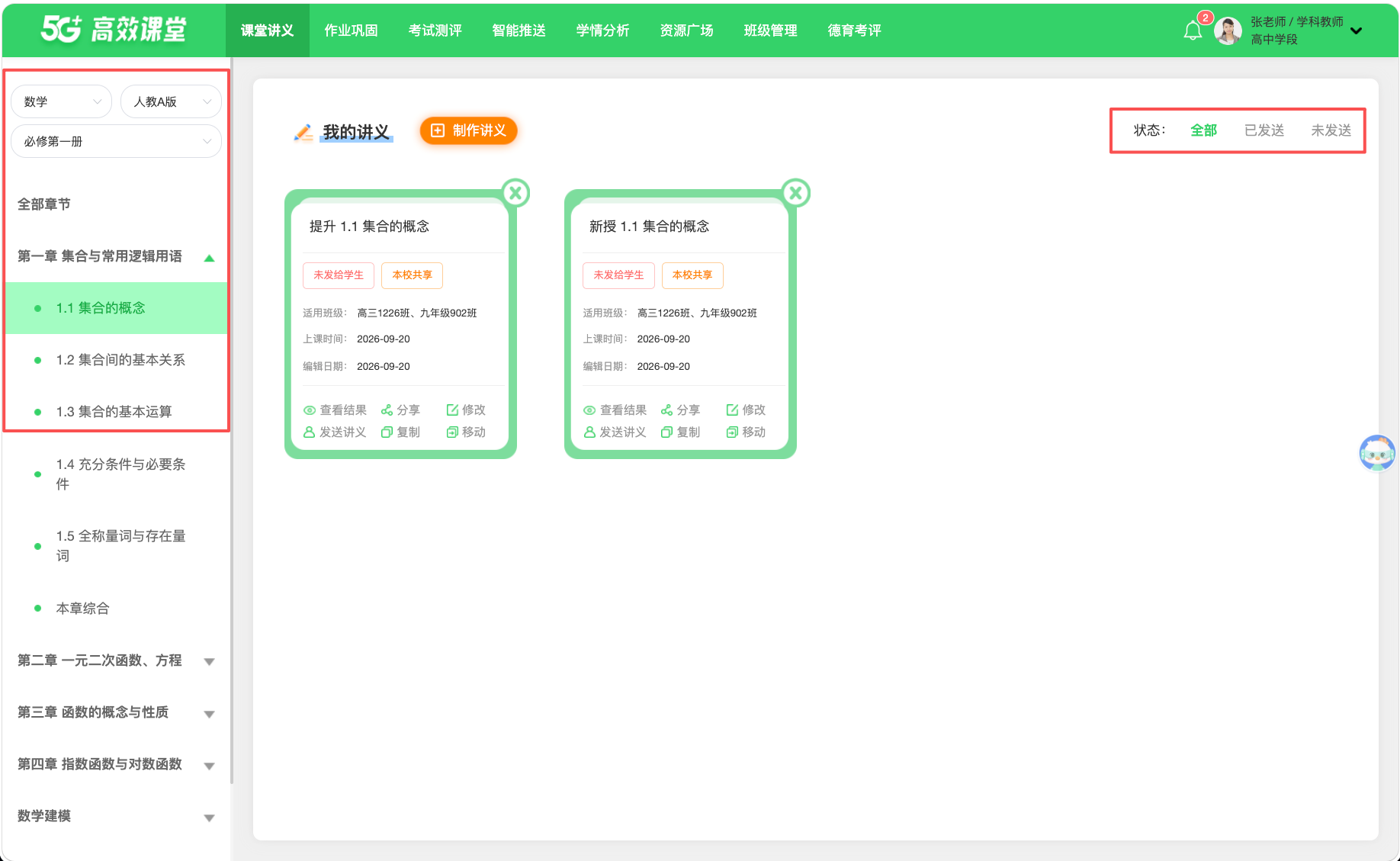Viewport: 1400px width, 861px height.
Task: Expand 第三章 函数的概念与性质
Action: pos(209,714)
